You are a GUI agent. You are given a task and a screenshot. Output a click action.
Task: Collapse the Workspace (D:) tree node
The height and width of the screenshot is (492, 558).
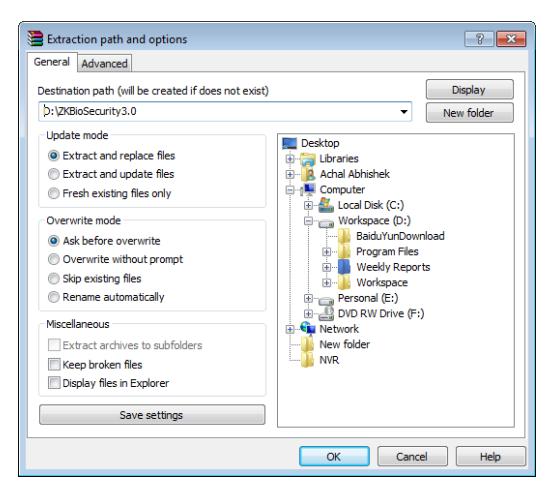pyautogui.click(x=308, y=221)
